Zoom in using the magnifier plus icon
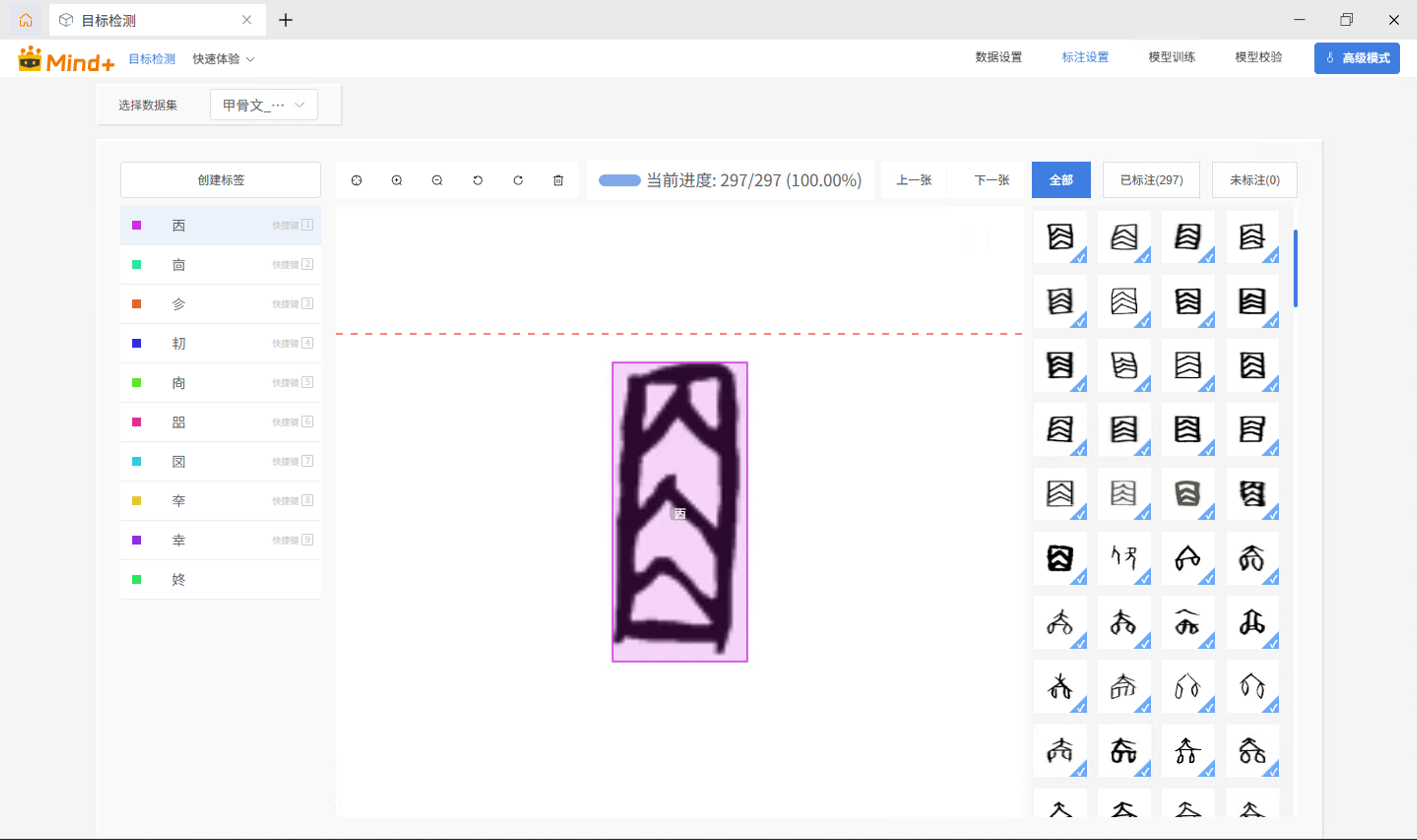 (397, 180)
